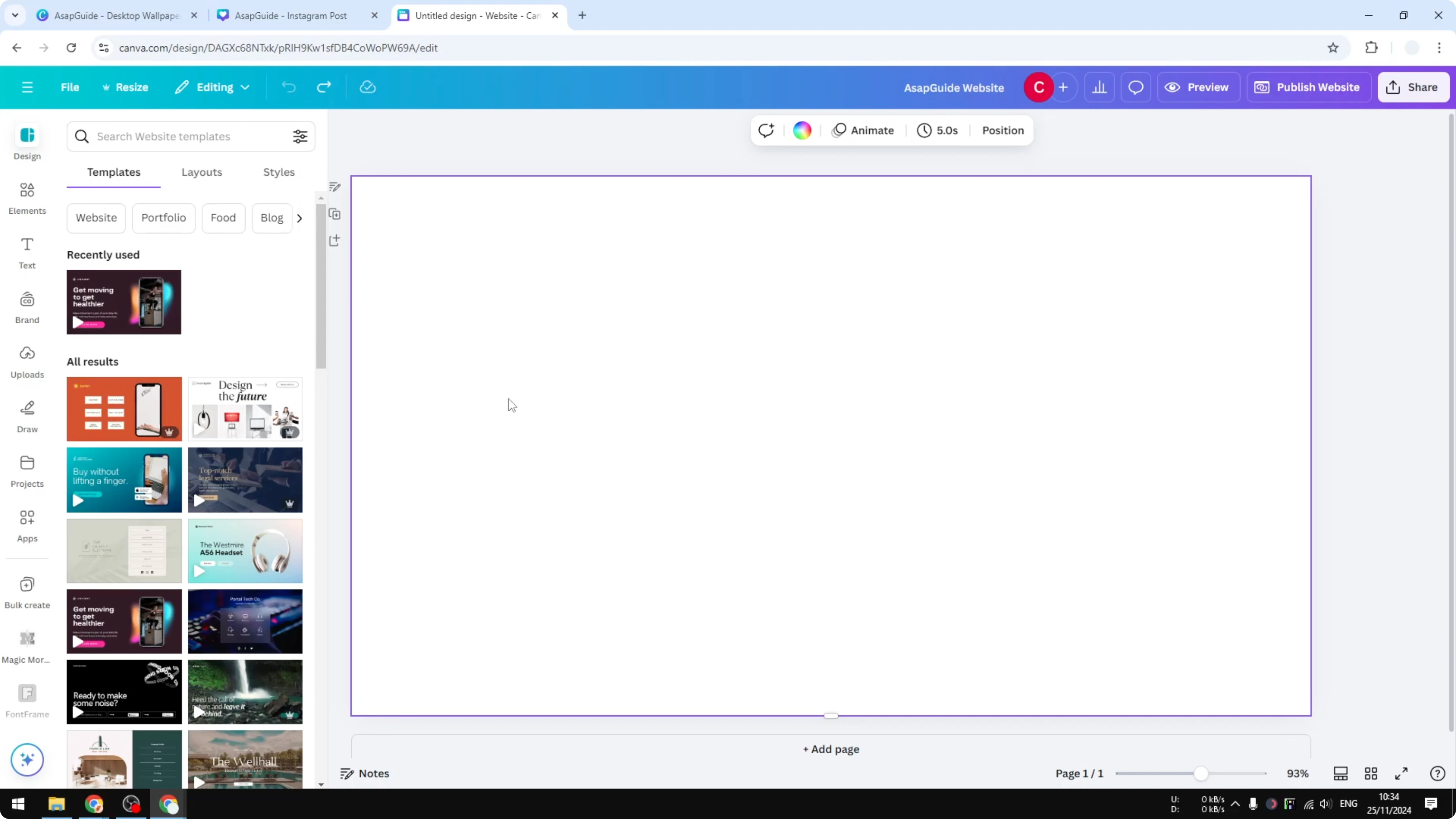Toggle the Notes panel
This screenshot has width=1456, height=819.
pos(364,773)
